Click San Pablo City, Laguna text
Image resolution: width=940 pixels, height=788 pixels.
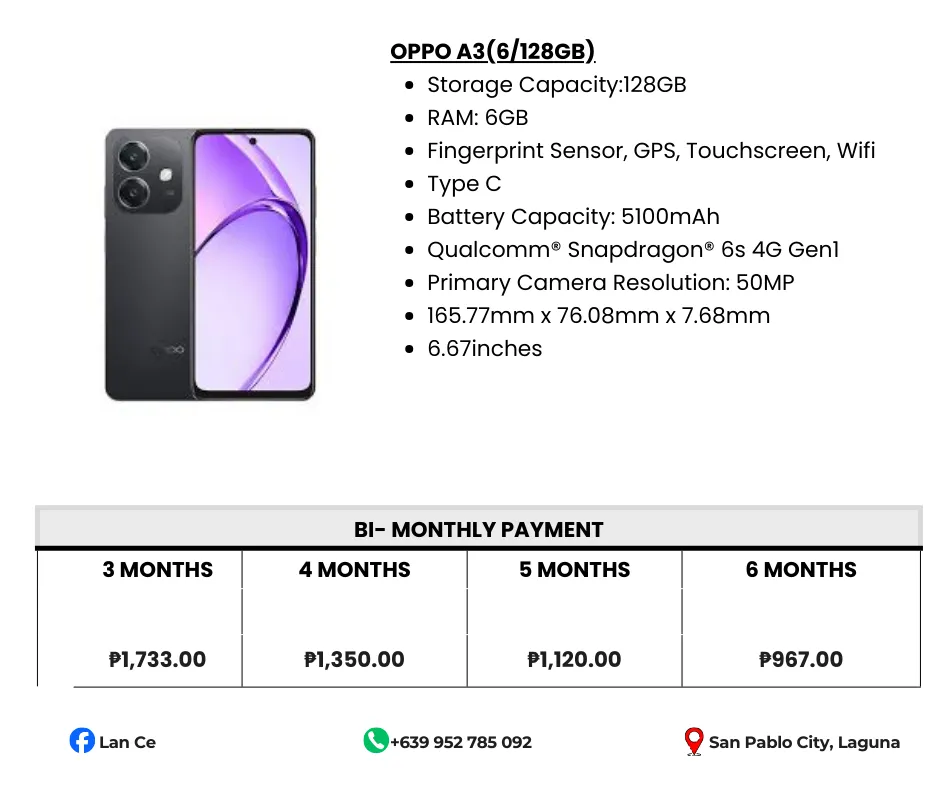804,742
